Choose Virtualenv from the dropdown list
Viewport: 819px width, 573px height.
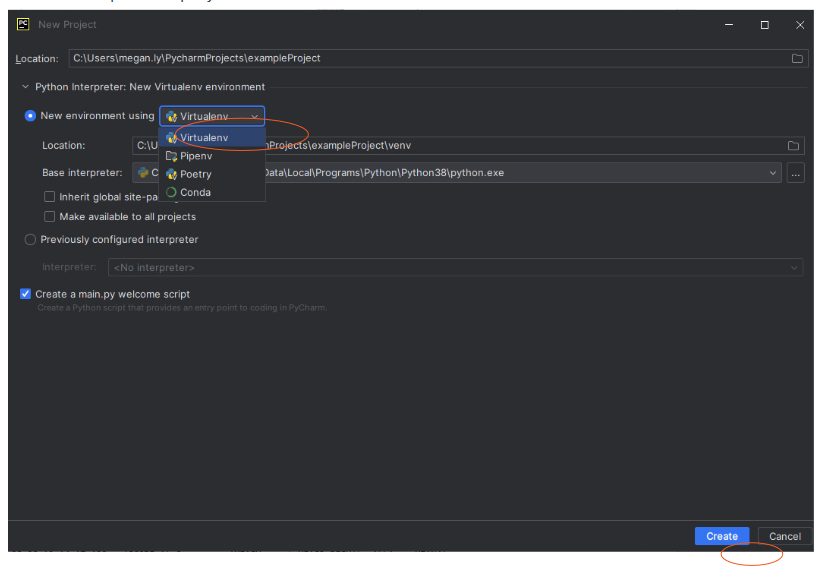[204, 138]
